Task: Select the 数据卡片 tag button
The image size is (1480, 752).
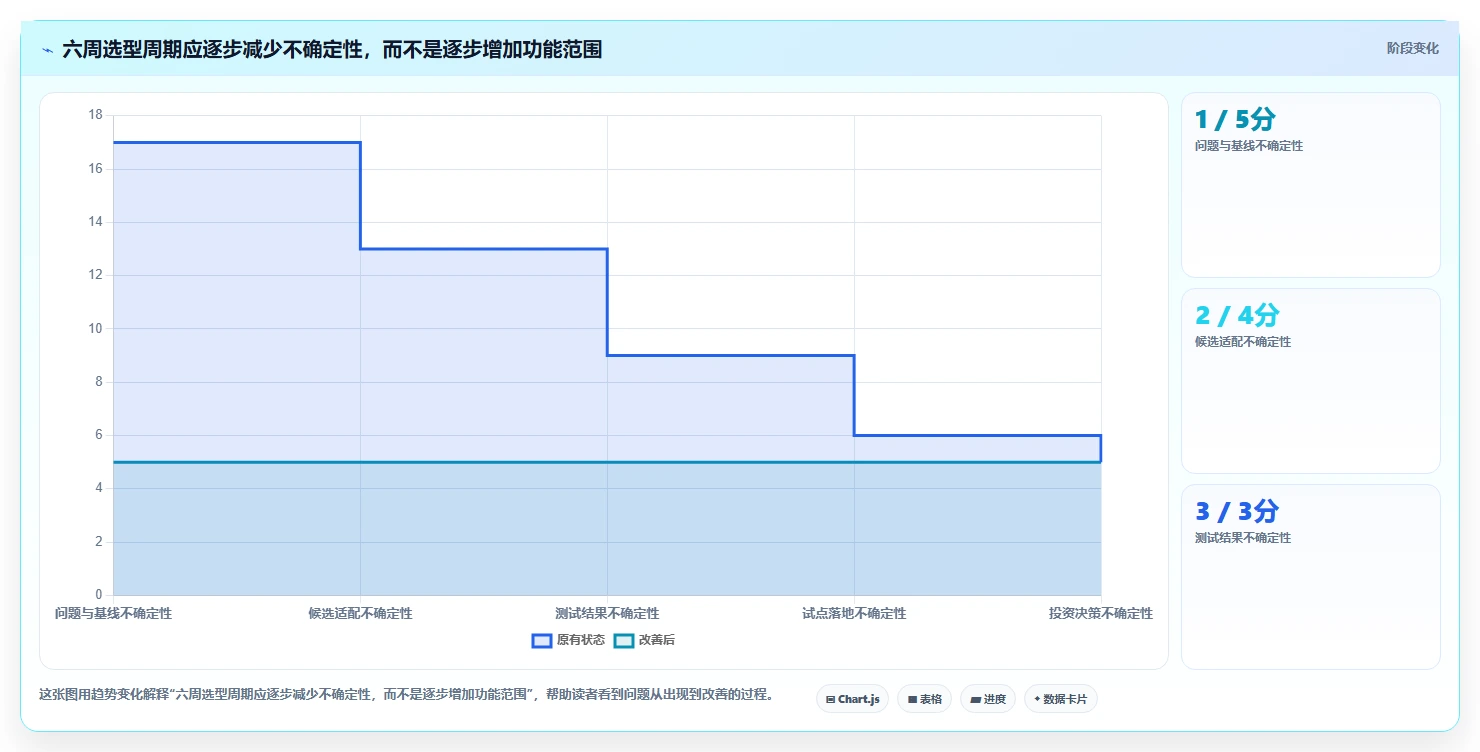Action: point(1060,699)
